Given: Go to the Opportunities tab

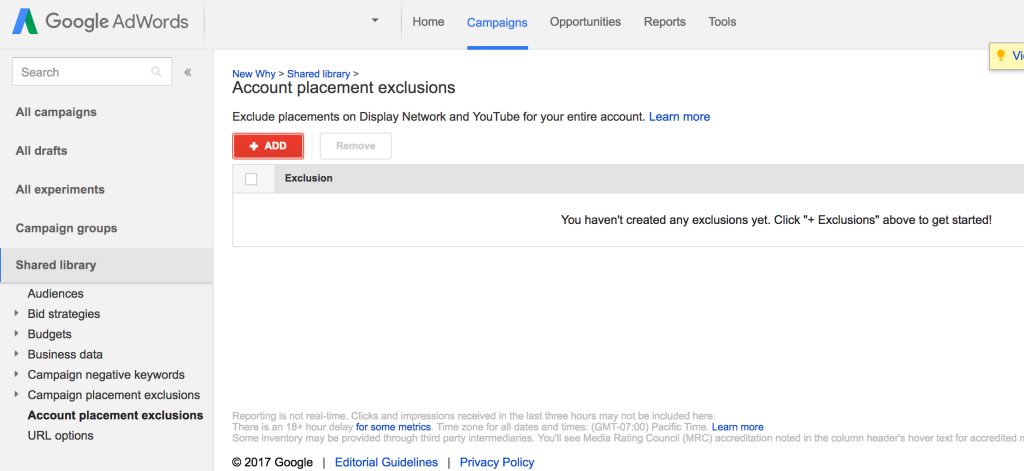Looking at the screenshot, I should (x=585, y=22).
